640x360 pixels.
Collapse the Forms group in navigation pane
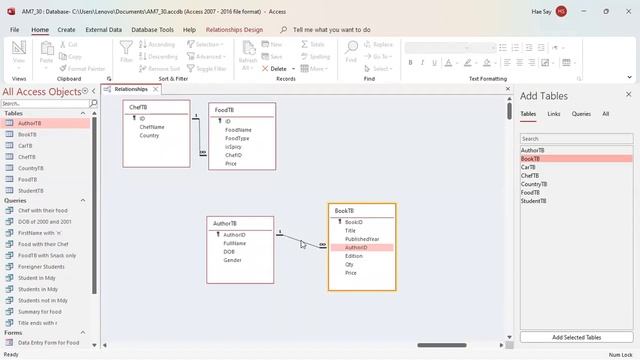click(83, 333)
